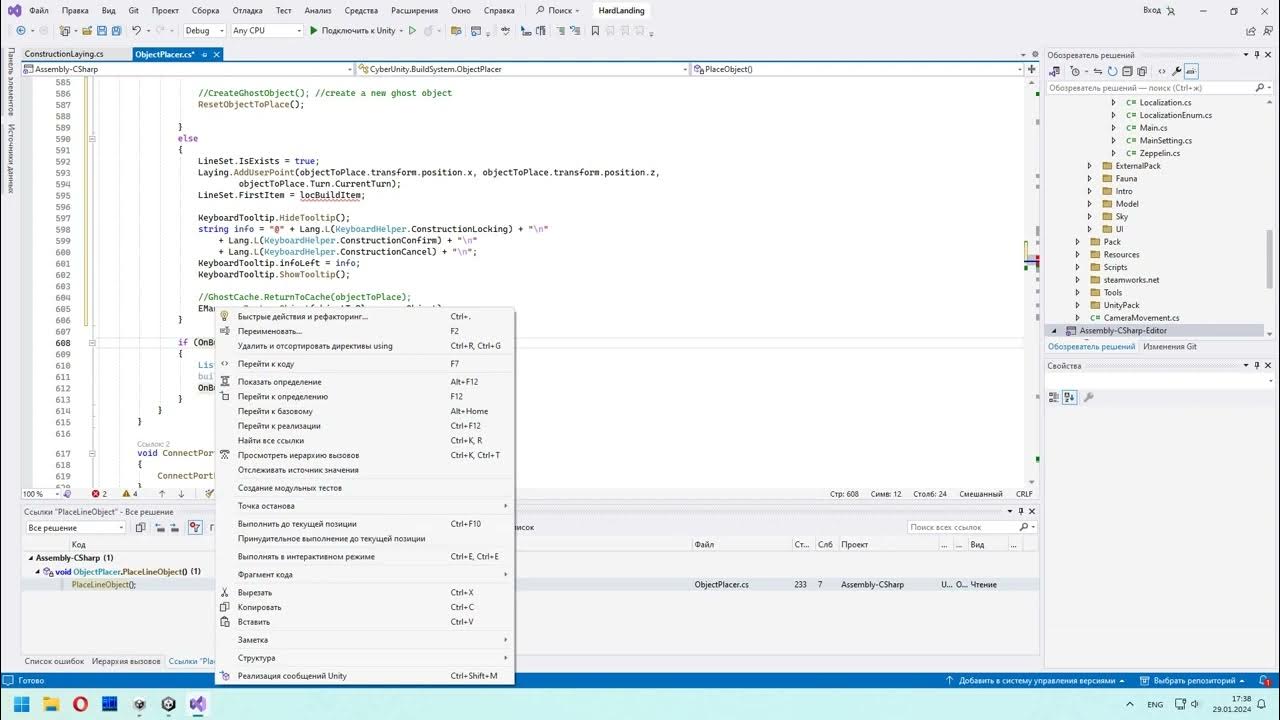Open Все решение scope dropdown

[76, 527]
